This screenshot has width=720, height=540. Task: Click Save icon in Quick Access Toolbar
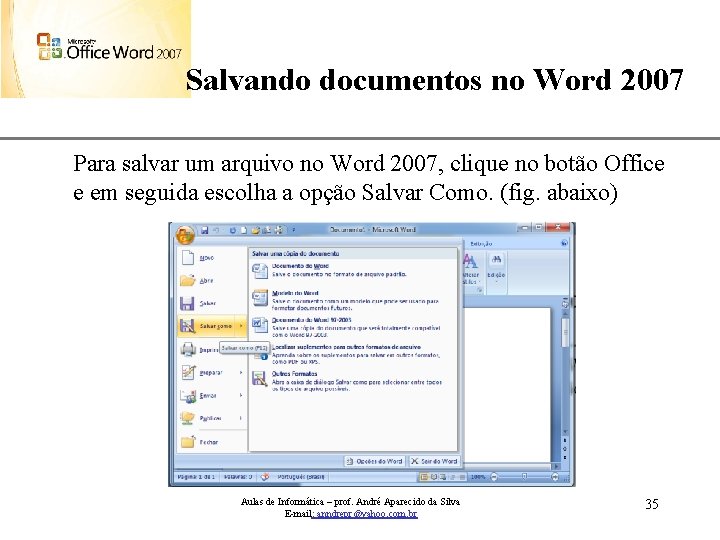[x=205, y=230]
